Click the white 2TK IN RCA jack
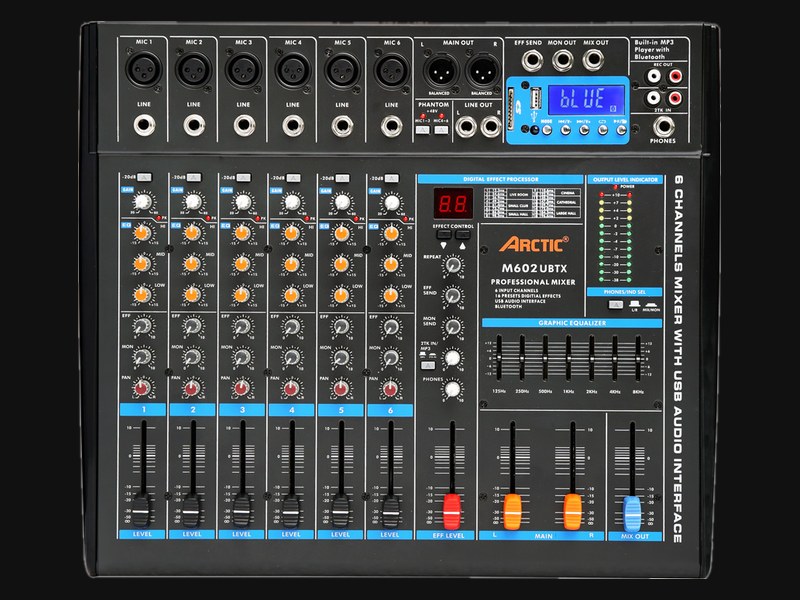 [654, 97]
